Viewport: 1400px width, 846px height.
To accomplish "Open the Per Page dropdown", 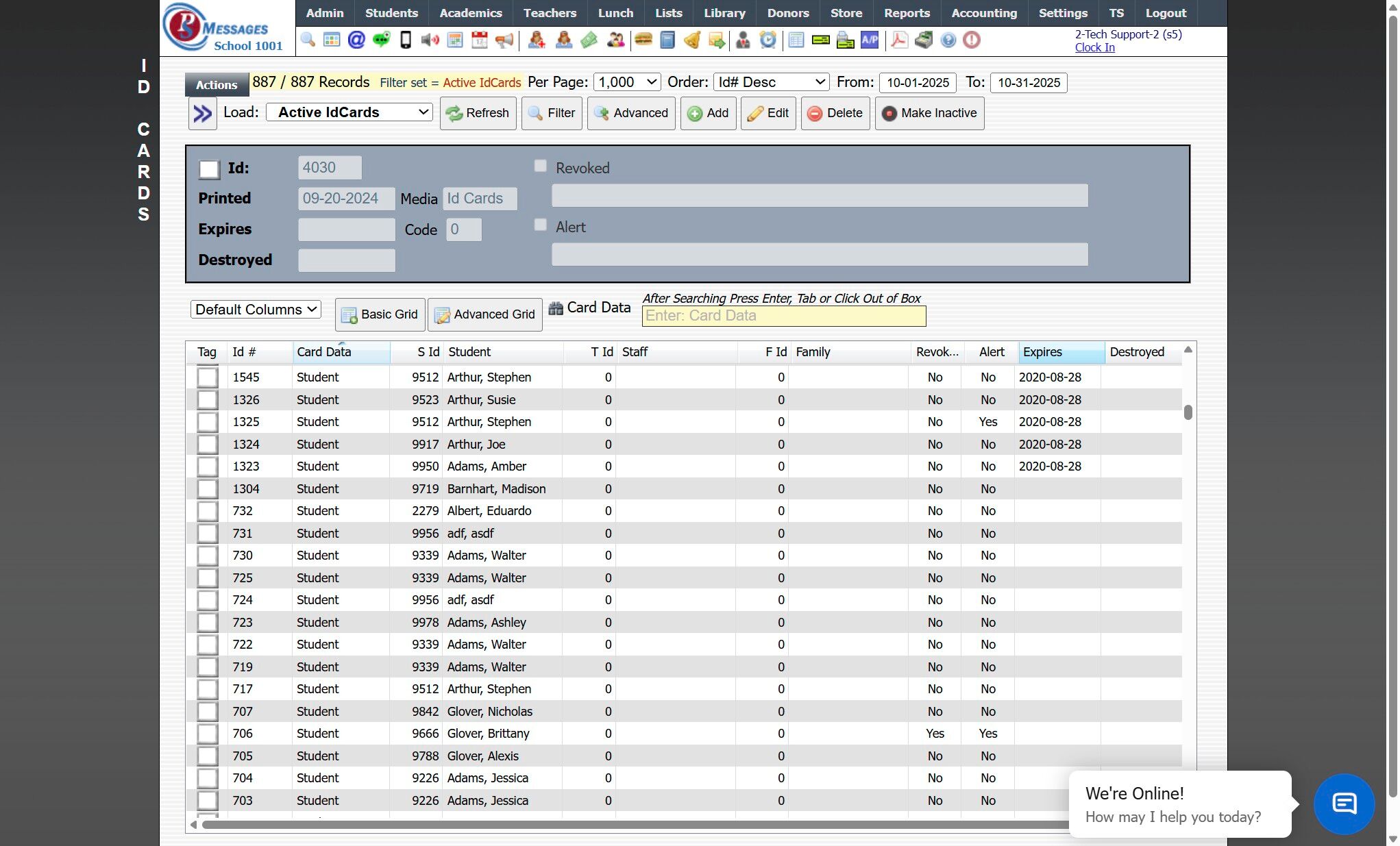I will click(x=626, y=82).
